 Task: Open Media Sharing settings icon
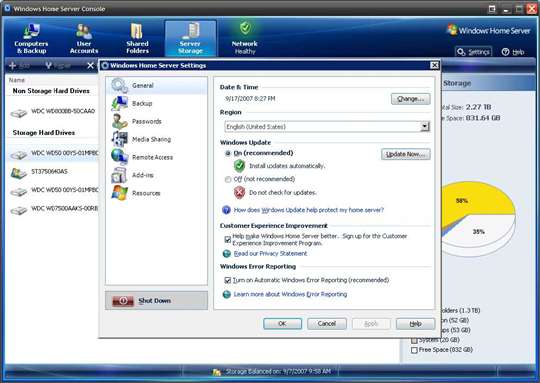120,139
